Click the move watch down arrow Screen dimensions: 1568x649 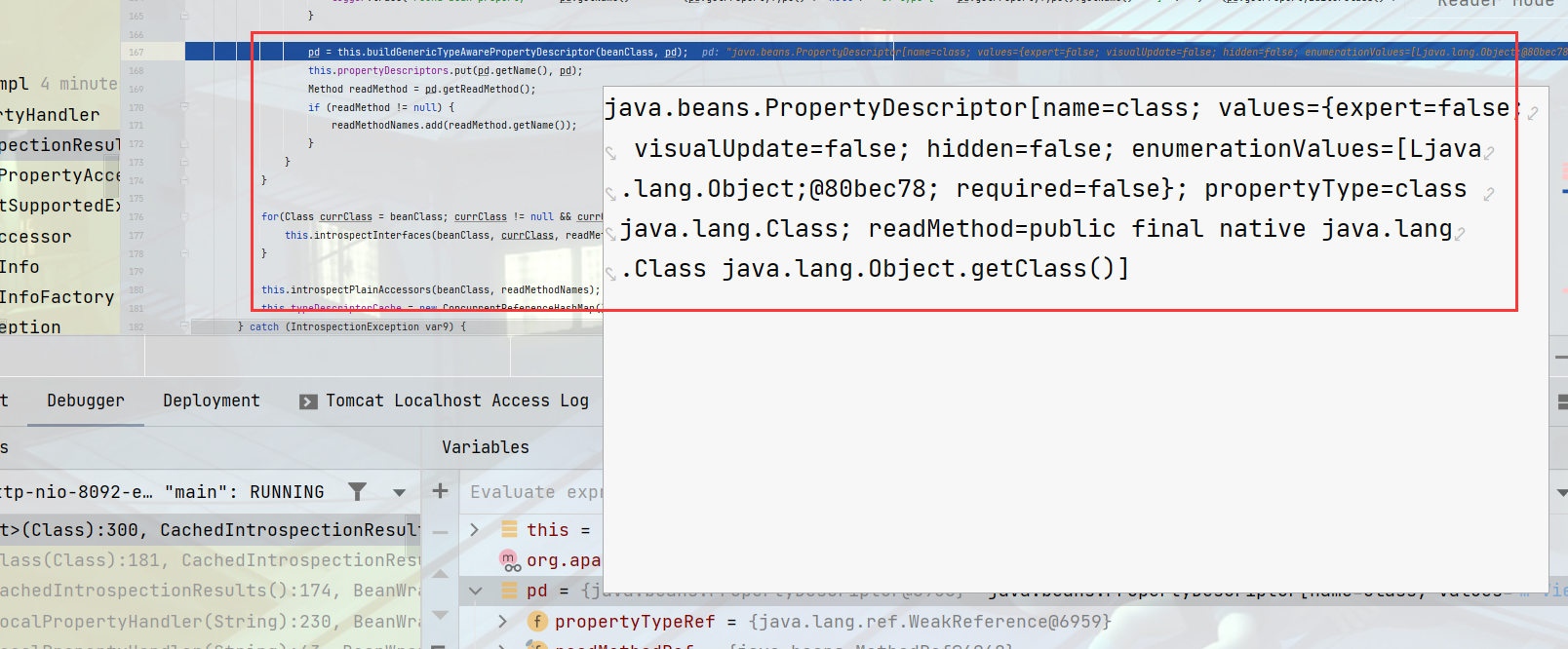[440, 615]
